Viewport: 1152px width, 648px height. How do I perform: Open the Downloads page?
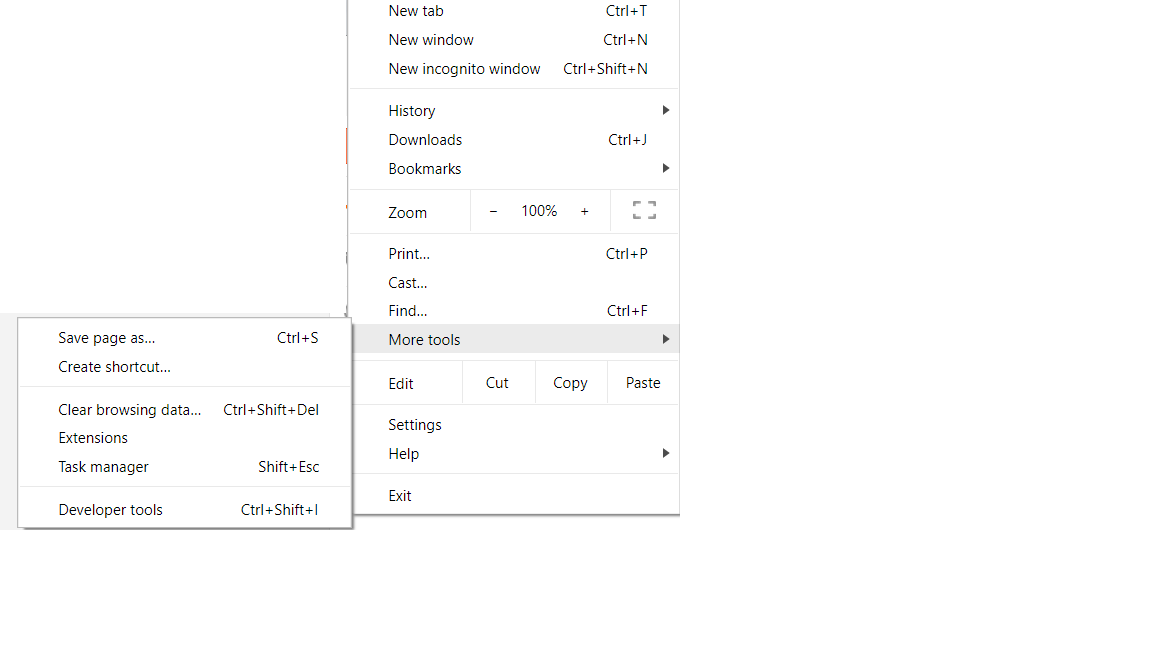425,139
